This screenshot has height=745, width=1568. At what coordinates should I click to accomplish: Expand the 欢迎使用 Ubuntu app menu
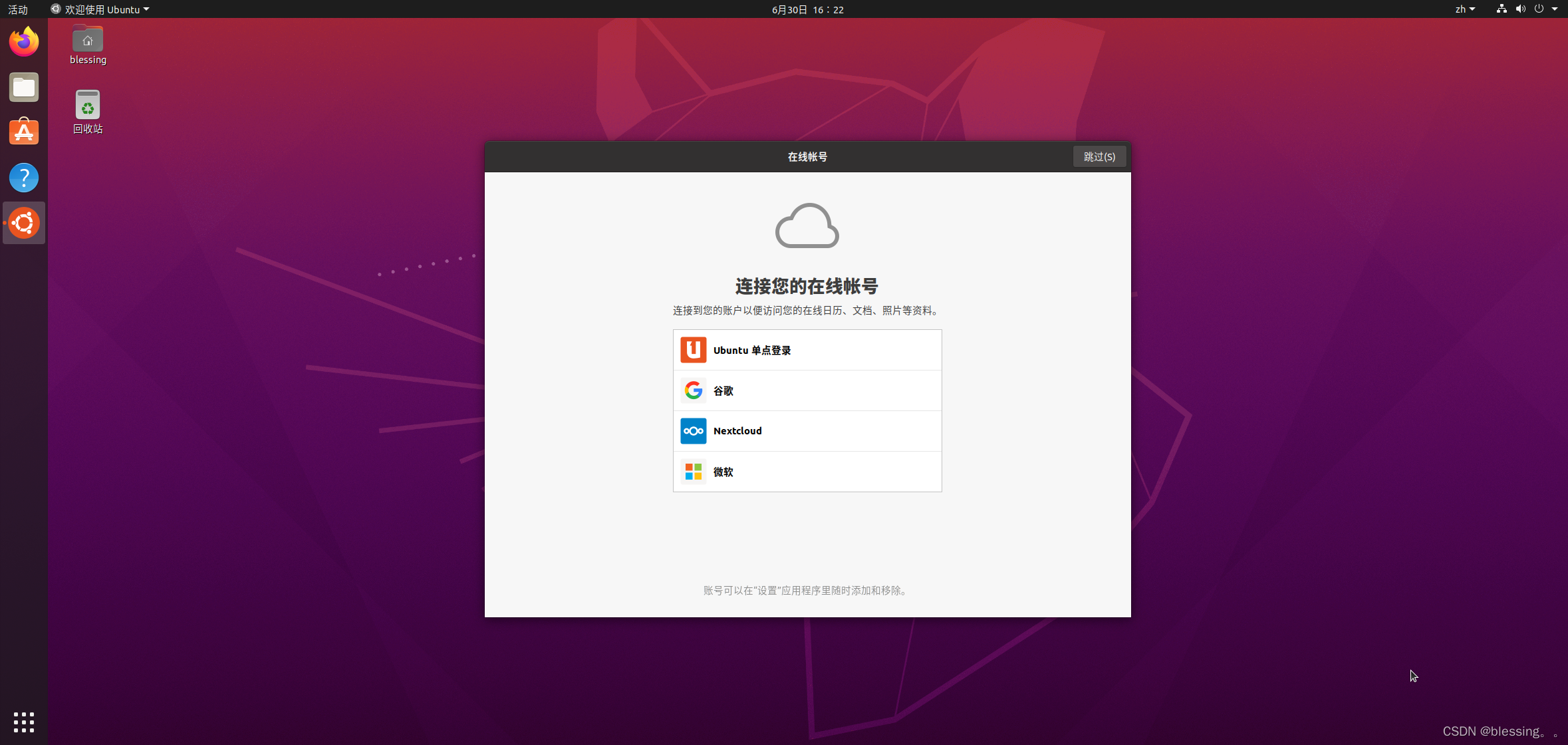tap(100, 9)
